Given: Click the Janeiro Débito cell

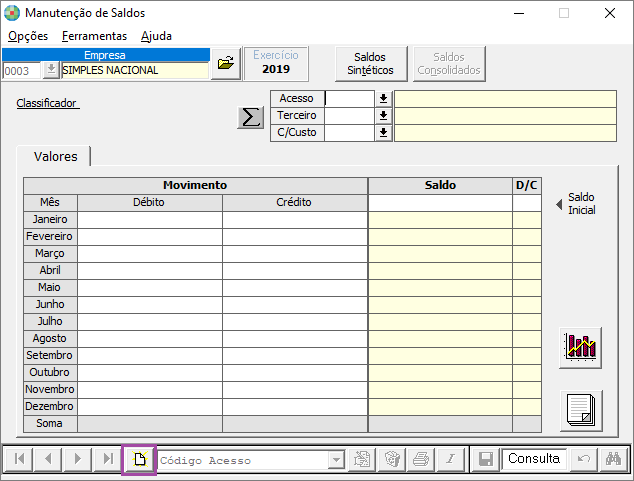Looking at the screenshot, I should click(150, 219).
